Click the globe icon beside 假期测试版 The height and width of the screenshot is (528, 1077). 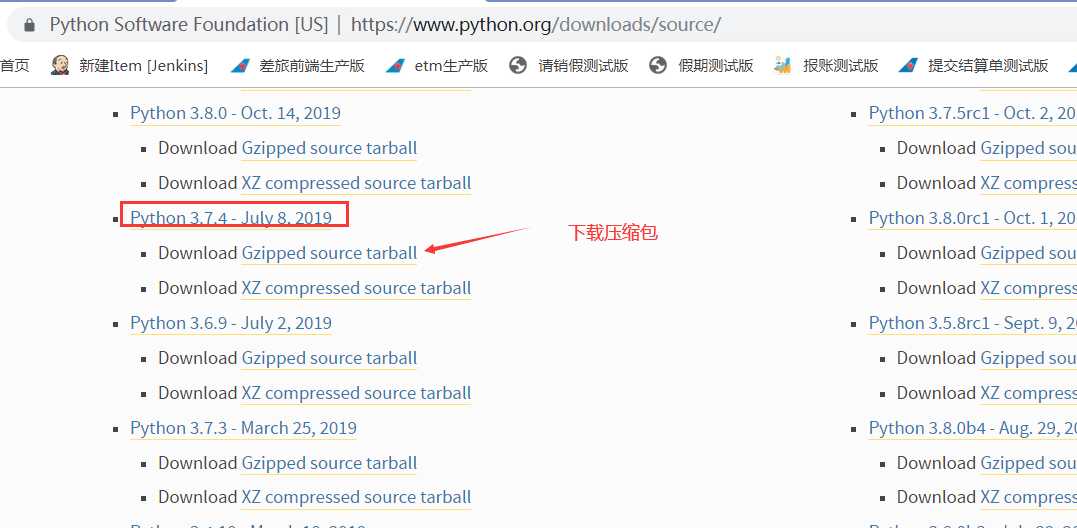[x=658, y=66]
